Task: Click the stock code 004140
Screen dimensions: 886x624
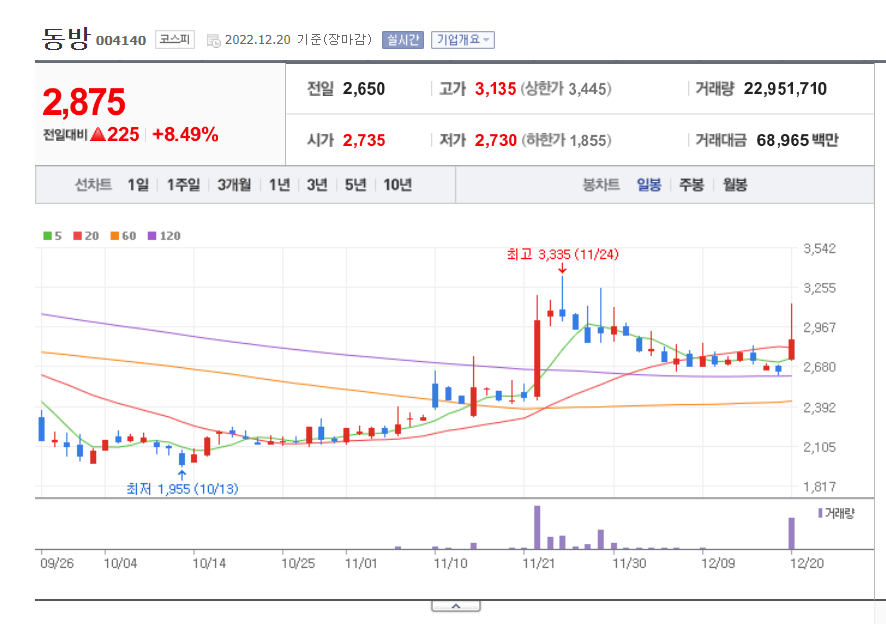Action: 121,41
